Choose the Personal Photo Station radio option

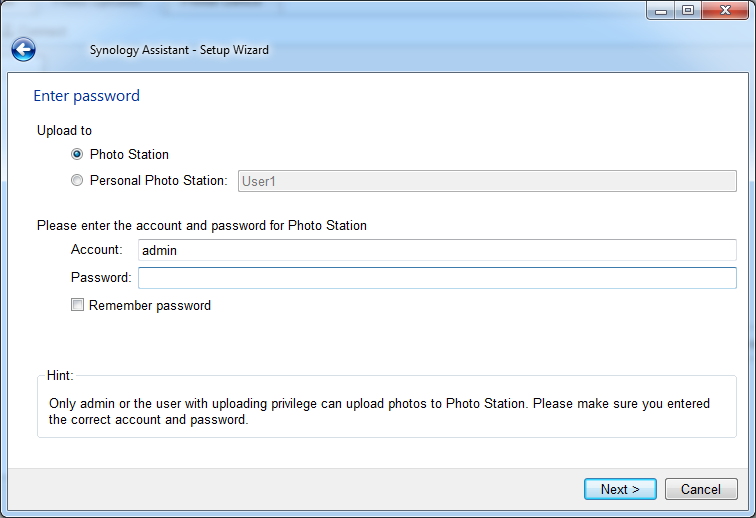point(77,180)
